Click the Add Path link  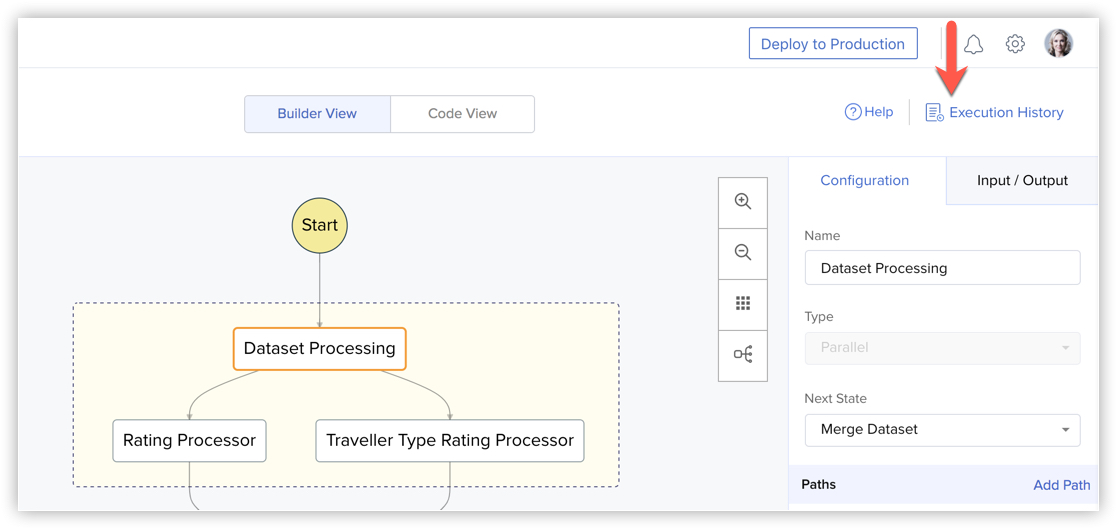pos(1061,485)
